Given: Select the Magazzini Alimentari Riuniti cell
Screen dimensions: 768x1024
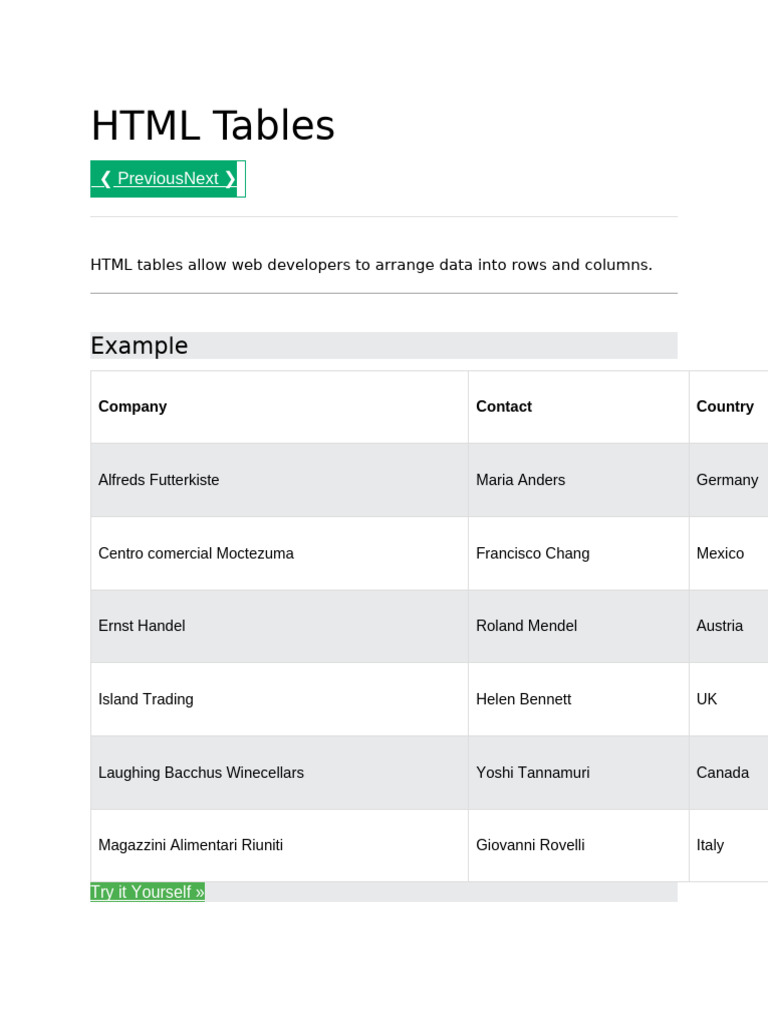Looking at the screenshot, I should (x=190, y=845).
